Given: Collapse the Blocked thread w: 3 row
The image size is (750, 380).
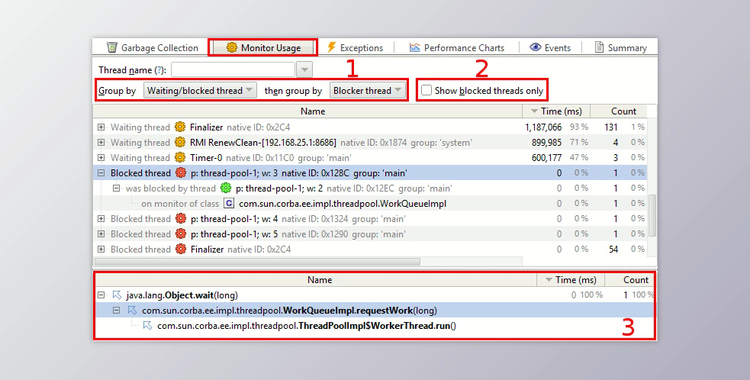Looking at the screenshot, I should [101, 173].
